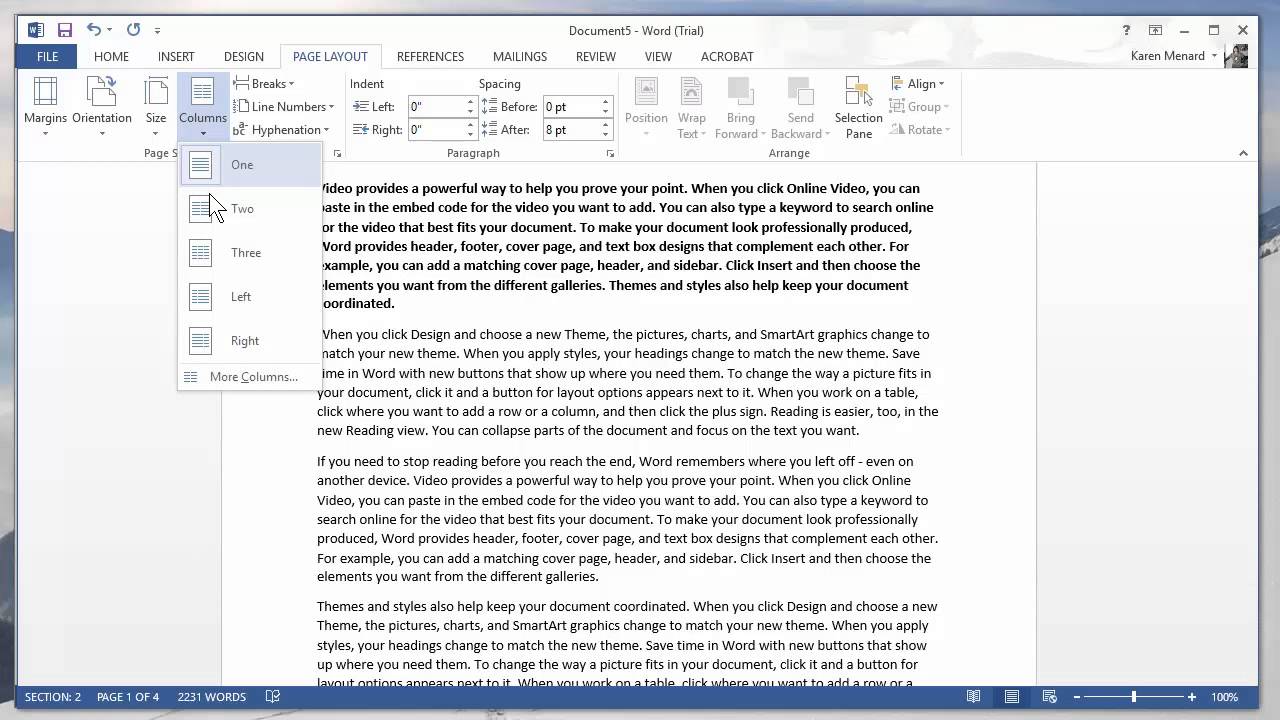Toggle Web Layout view
This screenshot has height=720, width=1280.
[x=1049, y=697]
